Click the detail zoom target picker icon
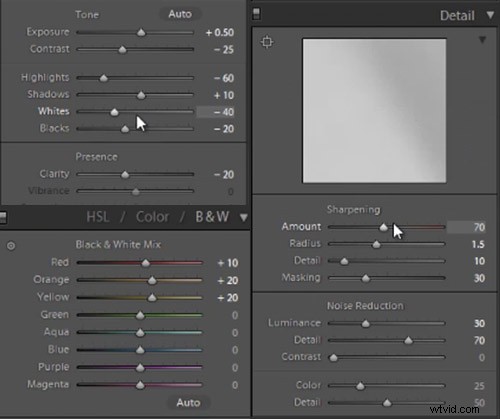The image size is (500, 419). click(267, 42)
